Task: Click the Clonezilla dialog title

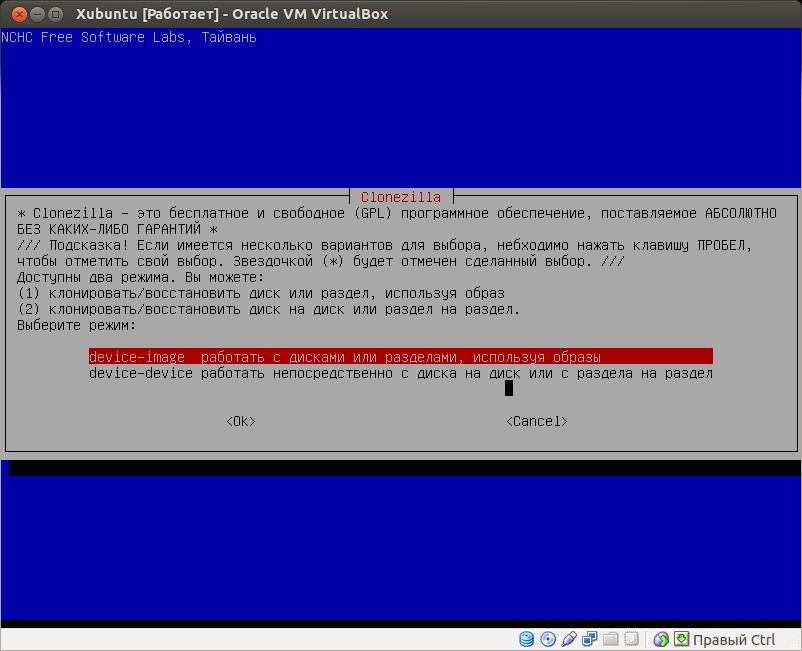Action: 400,197
